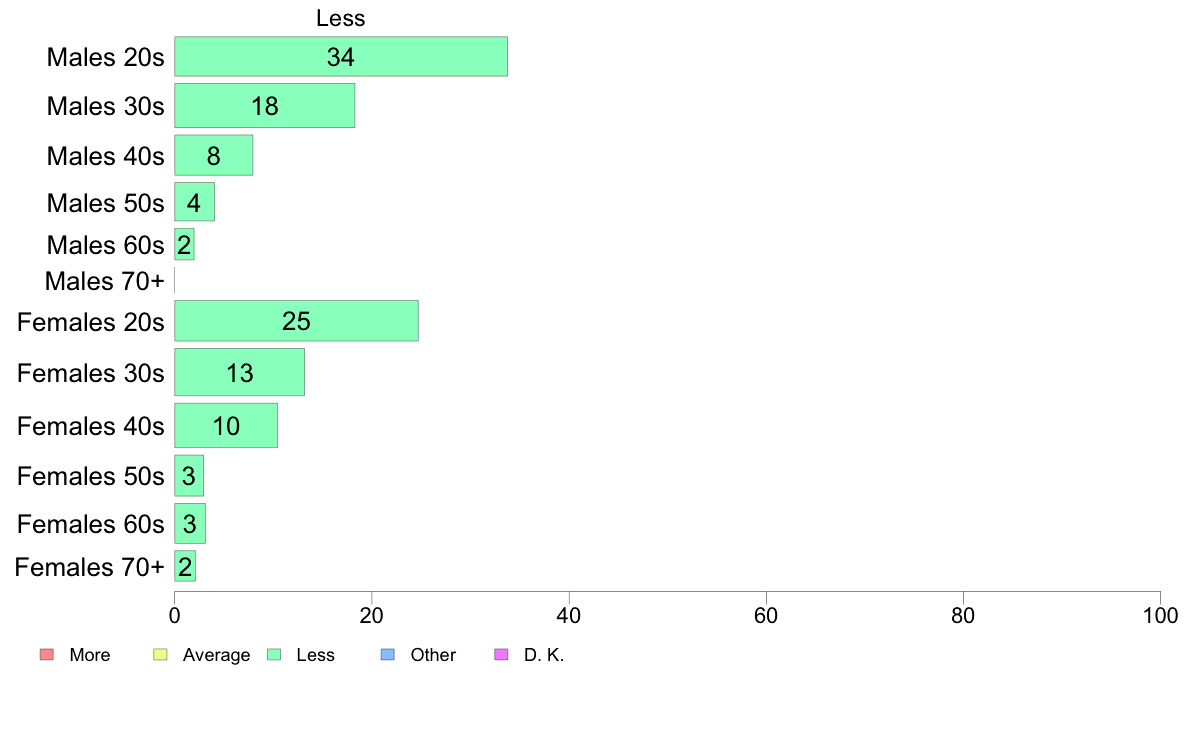Select the Females 30s bar showing 13
Viewport: 1188px width, 736px height.
pos(239,372)
